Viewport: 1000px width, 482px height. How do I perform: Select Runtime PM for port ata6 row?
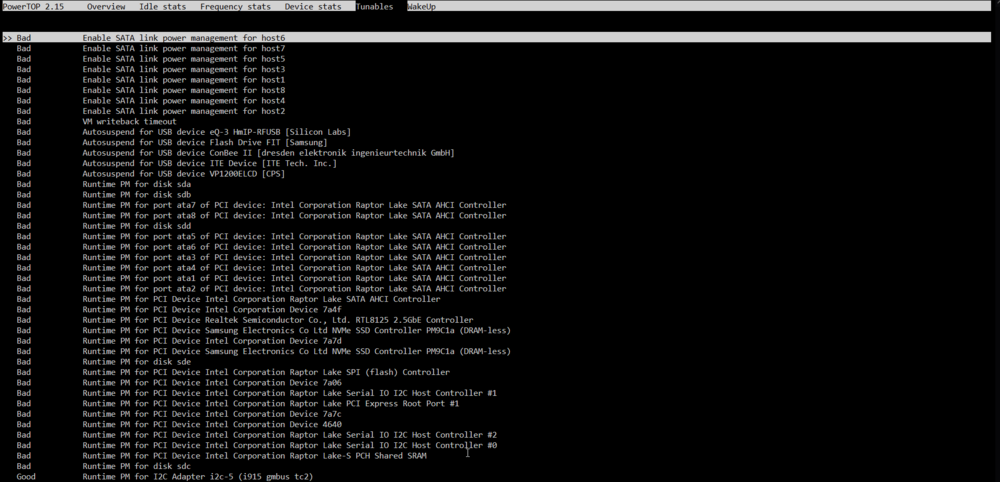click(x=261, y=247)
